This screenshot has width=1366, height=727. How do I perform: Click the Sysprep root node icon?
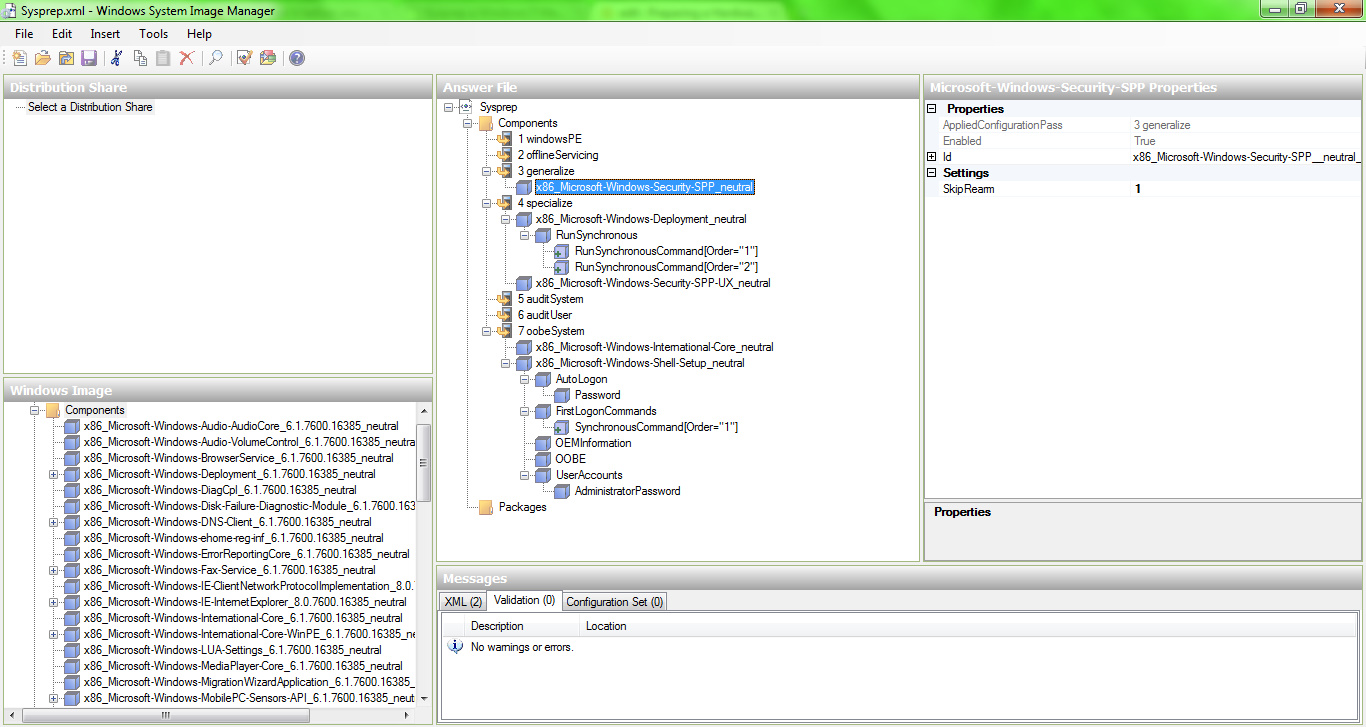pos(466,107)
